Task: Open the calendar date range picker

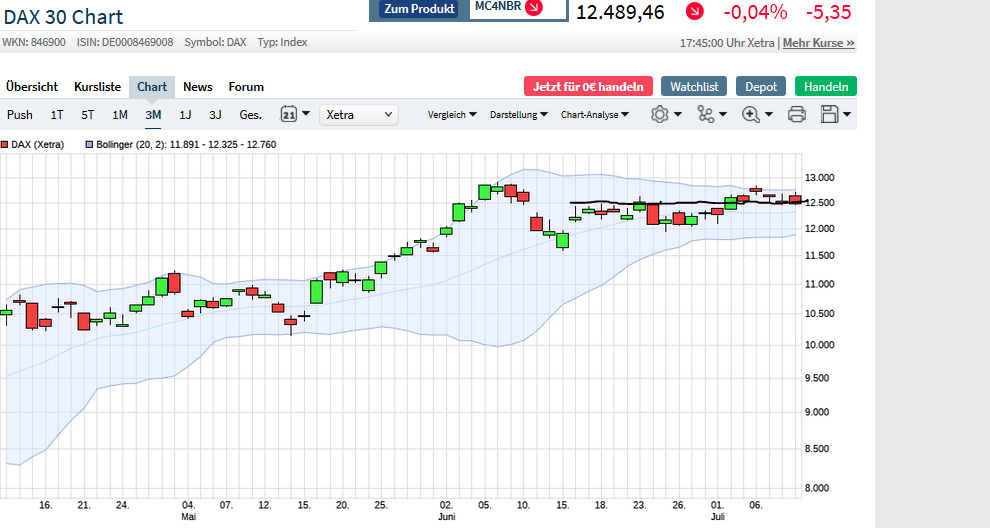Action: [x=289, y=115]
